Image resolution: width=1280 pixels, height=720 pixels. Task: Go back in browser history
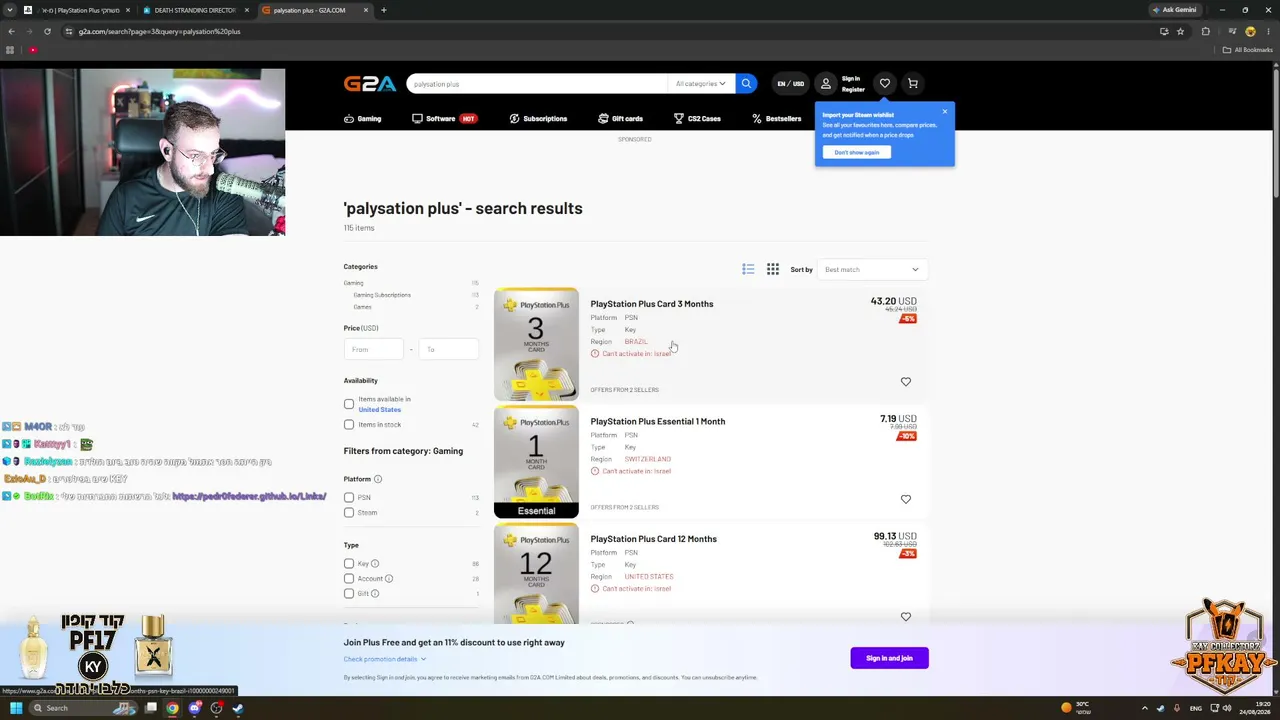[11, 31]
